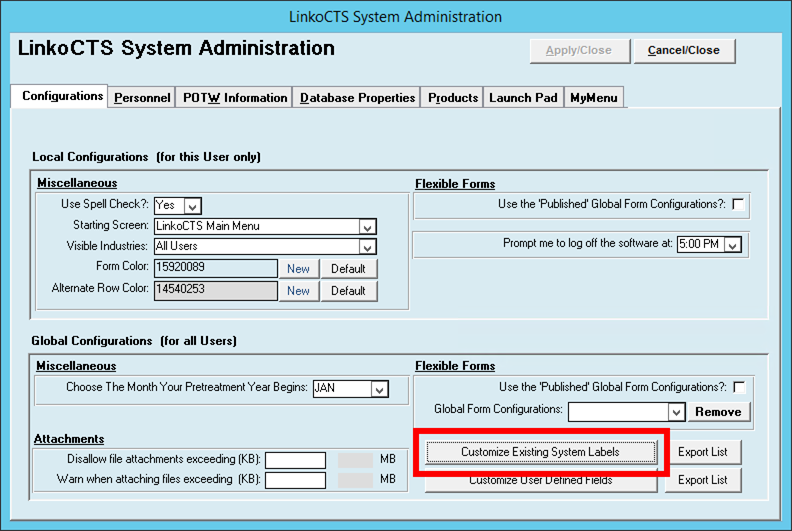The width and height of the screenshot is (792, 531).
Task: Click Disallow file attachments exceeding KB field
Action: click(295, 460)
